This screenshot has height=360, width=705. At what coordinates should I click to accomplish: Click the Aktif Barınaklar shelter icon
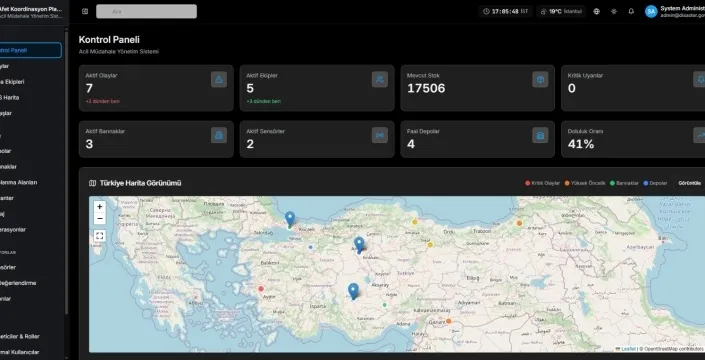[219, 135]
